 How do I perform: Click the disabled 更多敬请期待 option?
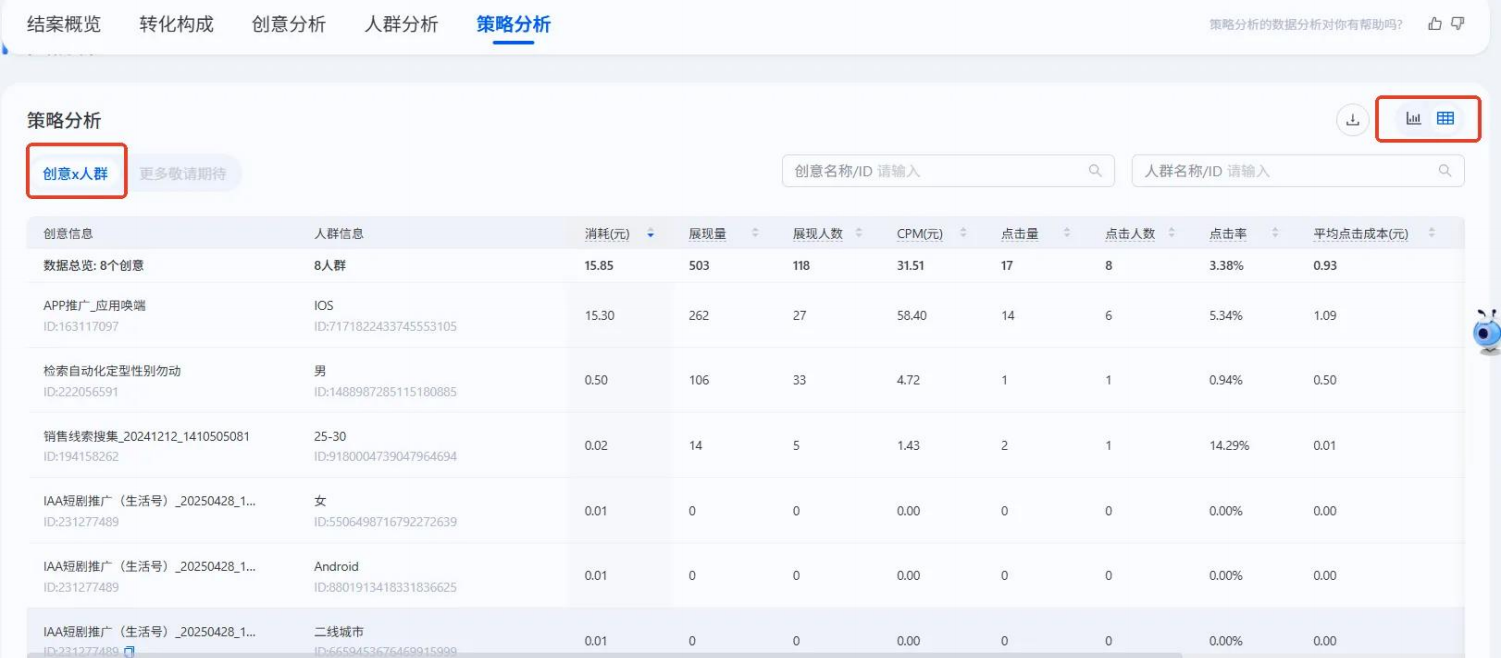click(182, 173)
